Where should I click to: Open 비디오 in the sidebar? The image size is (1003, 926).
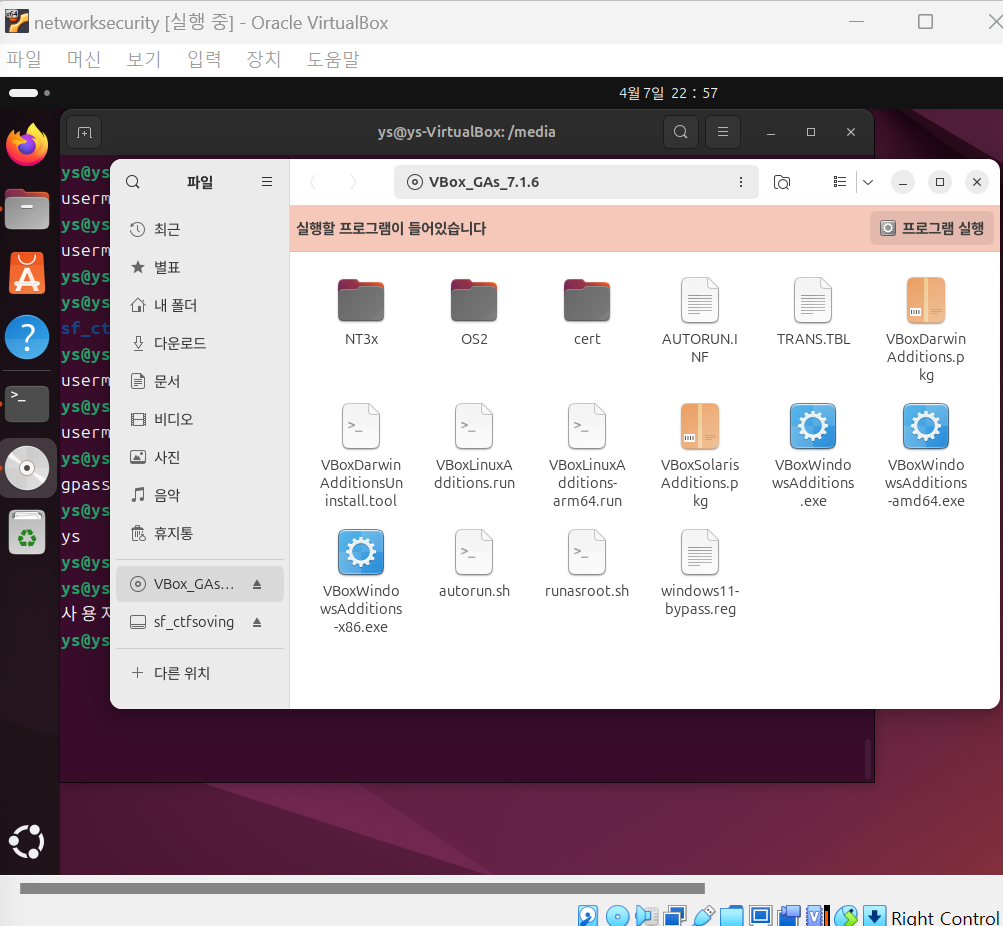[x=200, y=419]
